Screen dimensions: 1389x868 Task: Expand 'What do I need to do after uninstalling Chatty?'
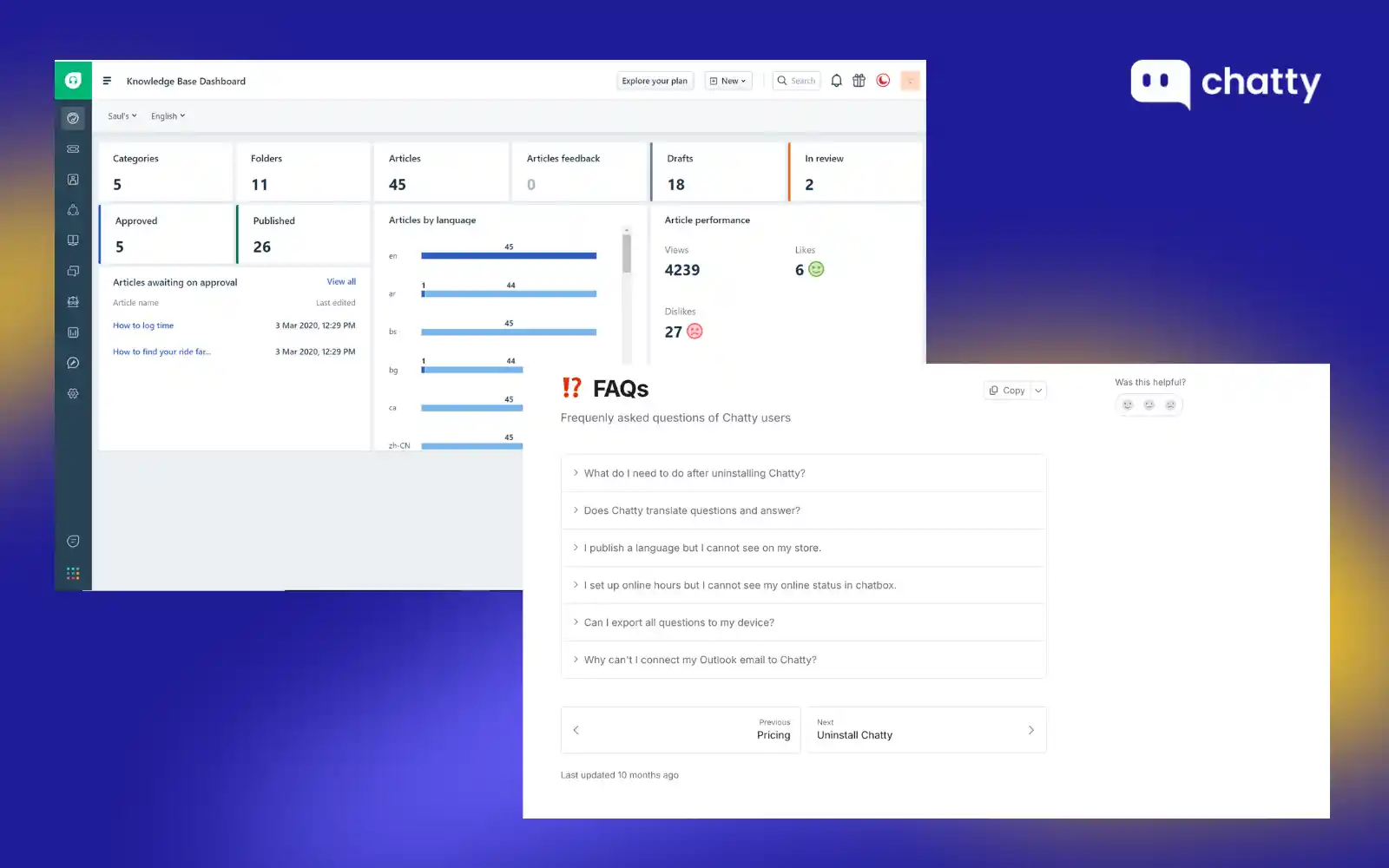pyautogui.click(x=803, y=473)
